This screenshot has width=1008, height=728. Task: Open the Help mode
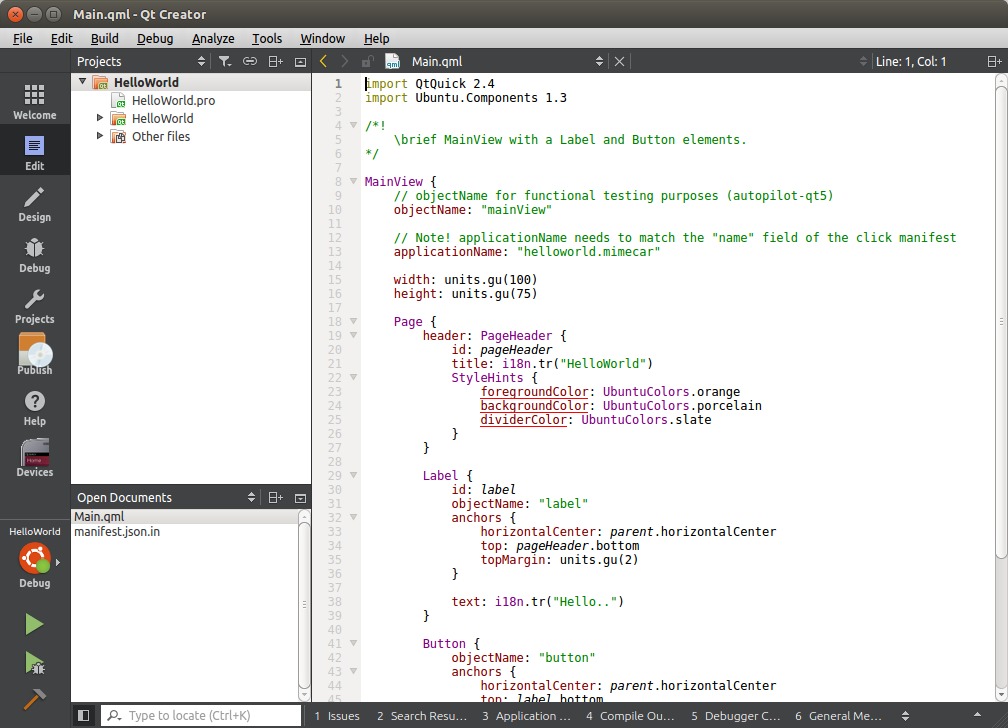point(35,408)
